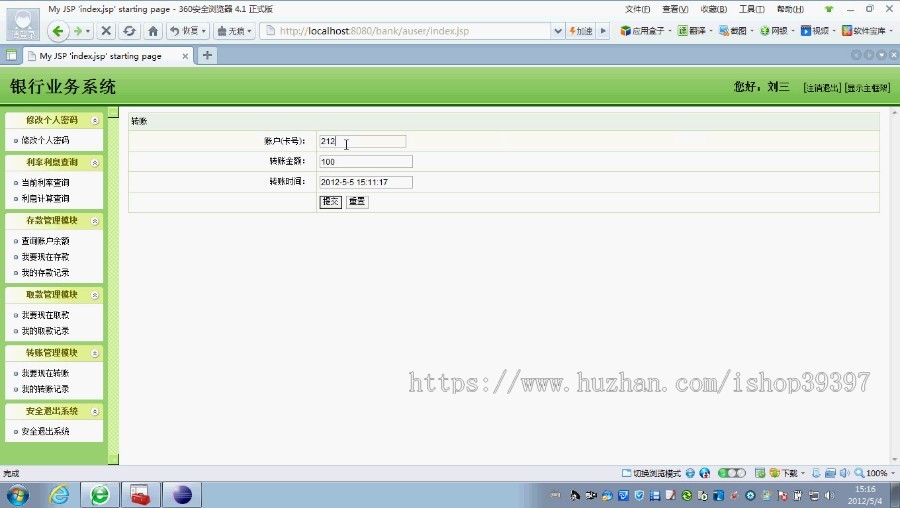Open the 查询账户余额 link
Image resolution: width=900 pixels, height=508 pixels.
(45, 241)
